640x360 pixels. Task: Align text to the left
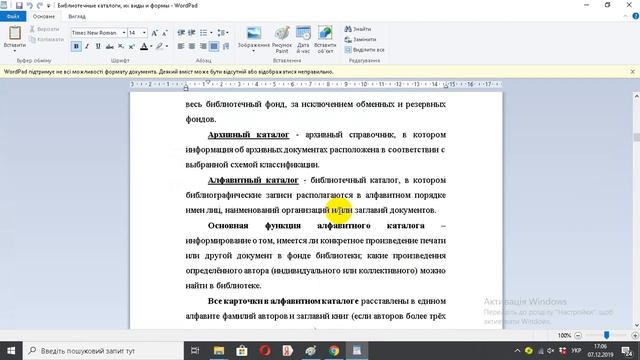pos(181,46)
